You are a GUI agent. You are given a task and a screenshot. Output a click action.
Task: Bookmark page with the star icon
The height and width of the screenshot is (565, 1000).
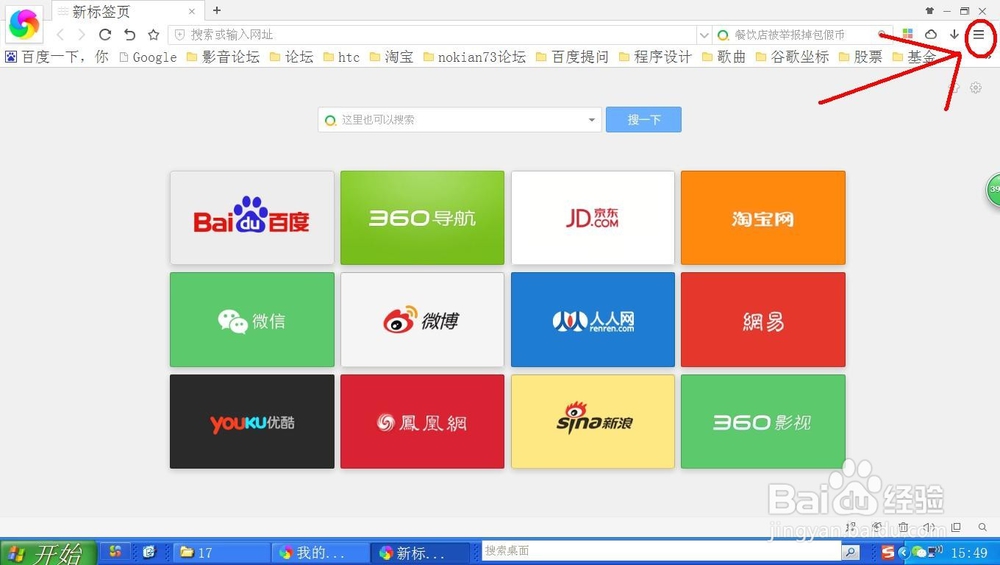click(x=153, y=34)
